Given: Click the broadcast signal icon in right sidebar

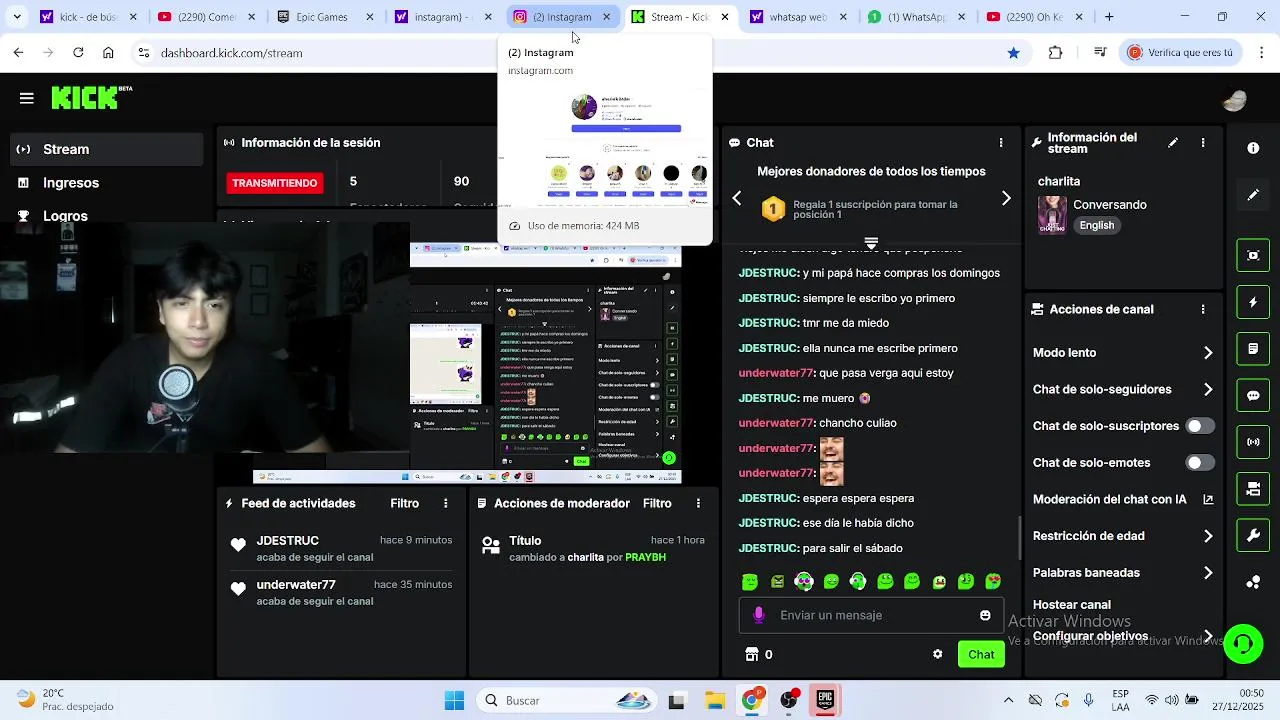Looking at the screenshot, I should [1253, 442].
